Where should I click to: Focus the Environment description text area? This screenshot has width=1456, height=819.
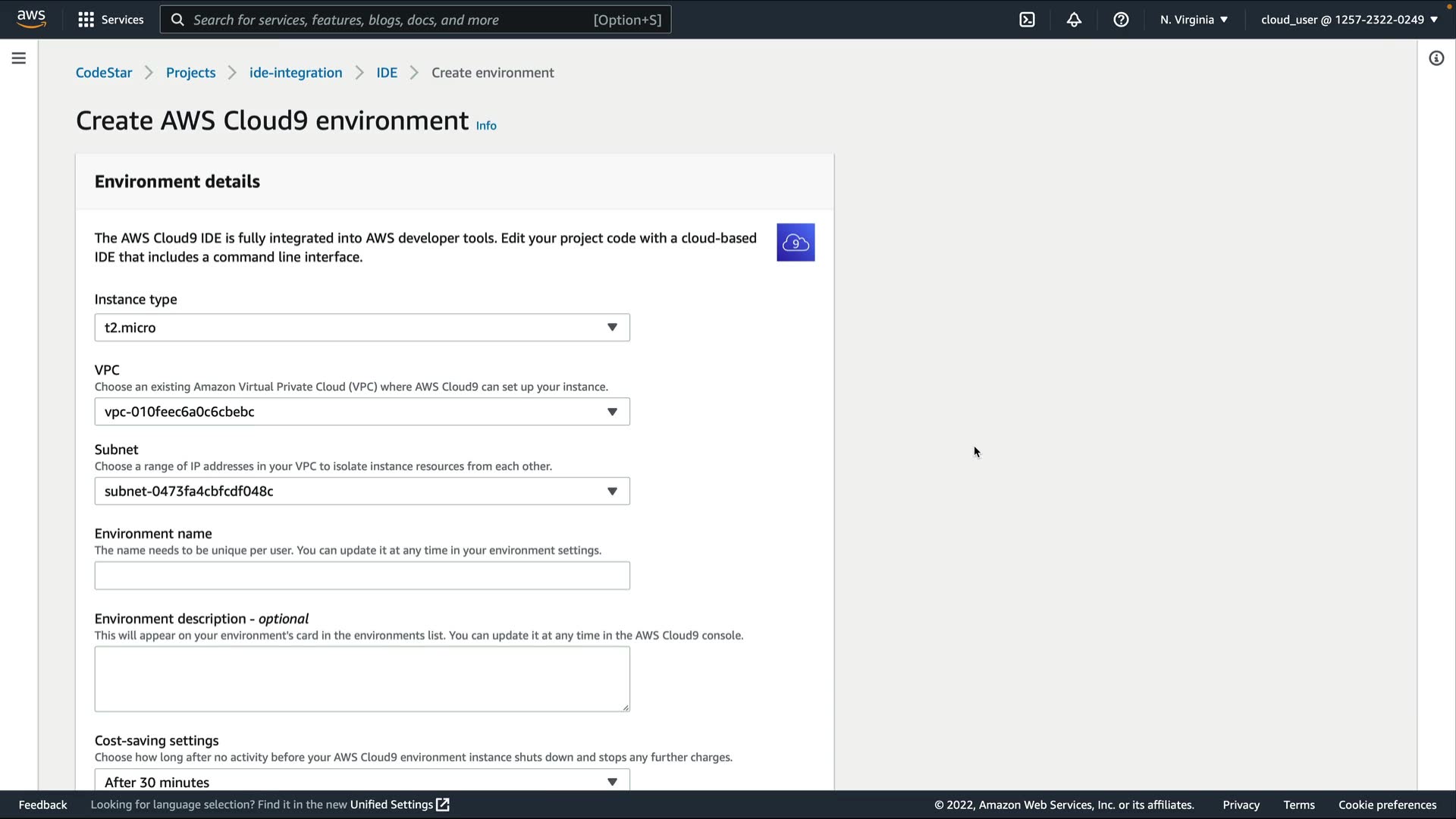click(x=362, y=679)
